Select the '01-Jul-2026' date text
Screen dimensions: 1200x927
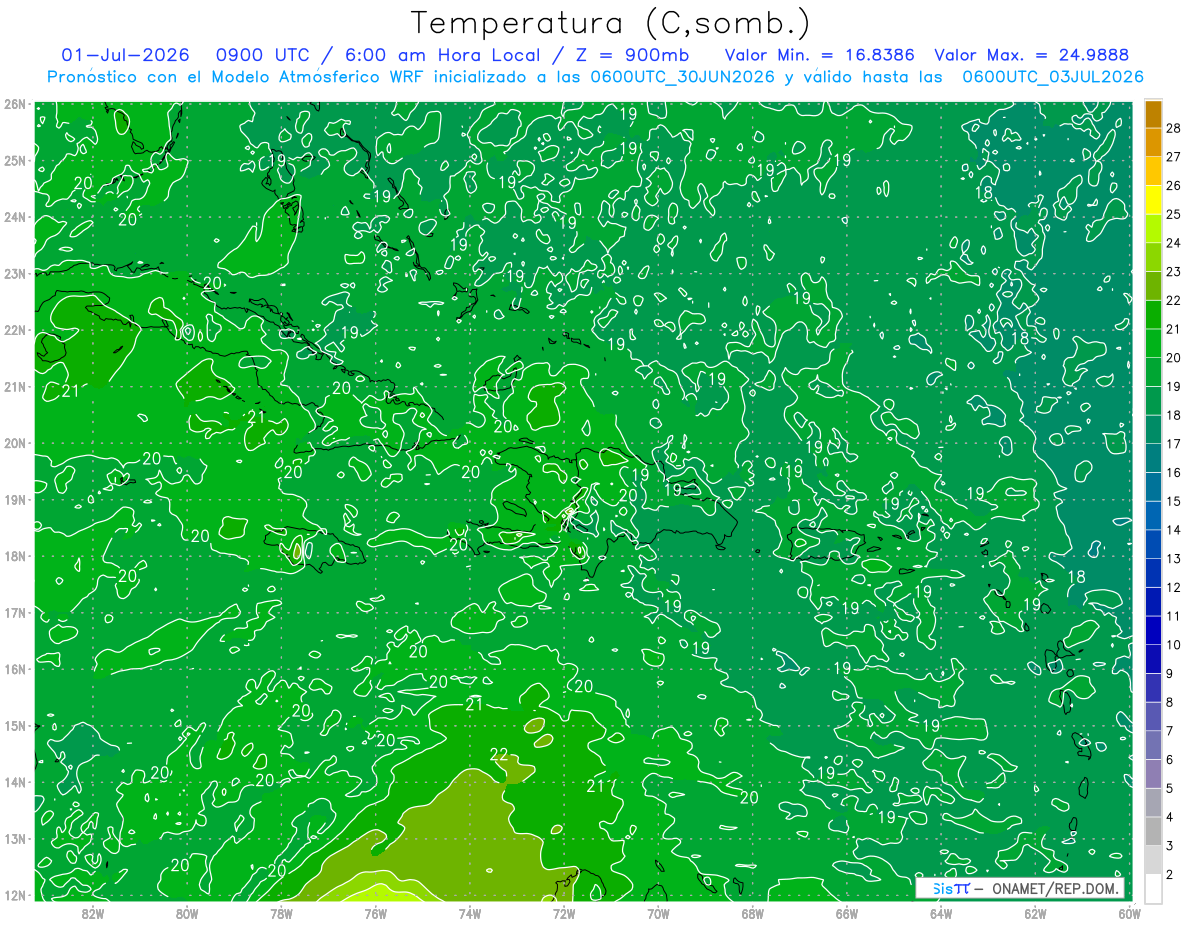point(126,55)
